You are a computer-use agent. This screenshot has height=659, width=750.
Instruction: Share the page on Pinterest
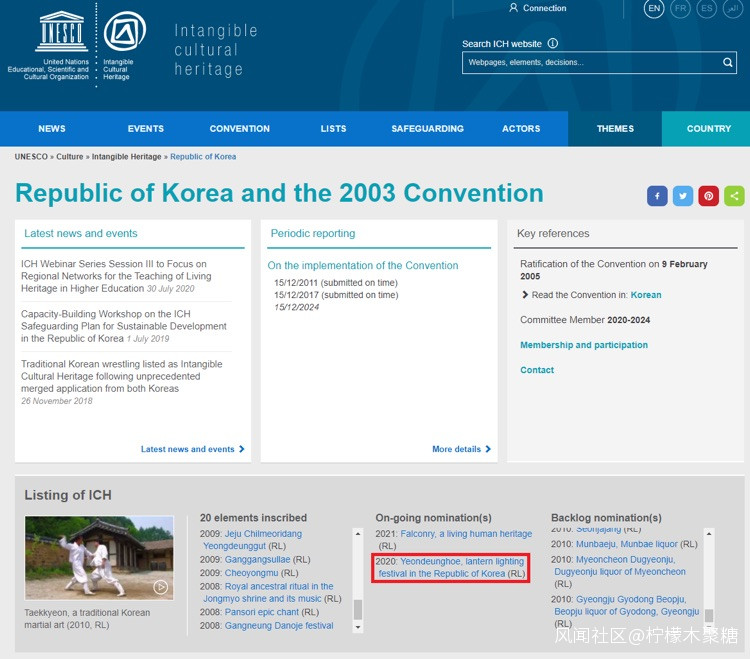[709, 196]
